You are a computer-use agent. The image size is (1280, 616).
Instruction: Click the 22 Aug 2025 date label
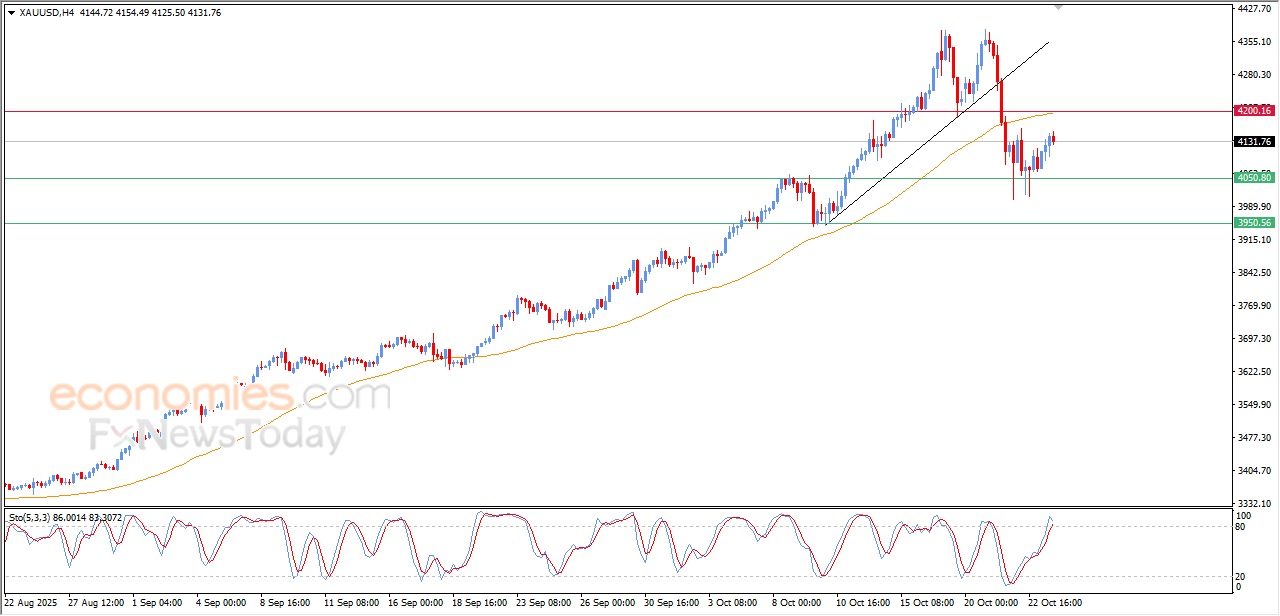(32, 603)
